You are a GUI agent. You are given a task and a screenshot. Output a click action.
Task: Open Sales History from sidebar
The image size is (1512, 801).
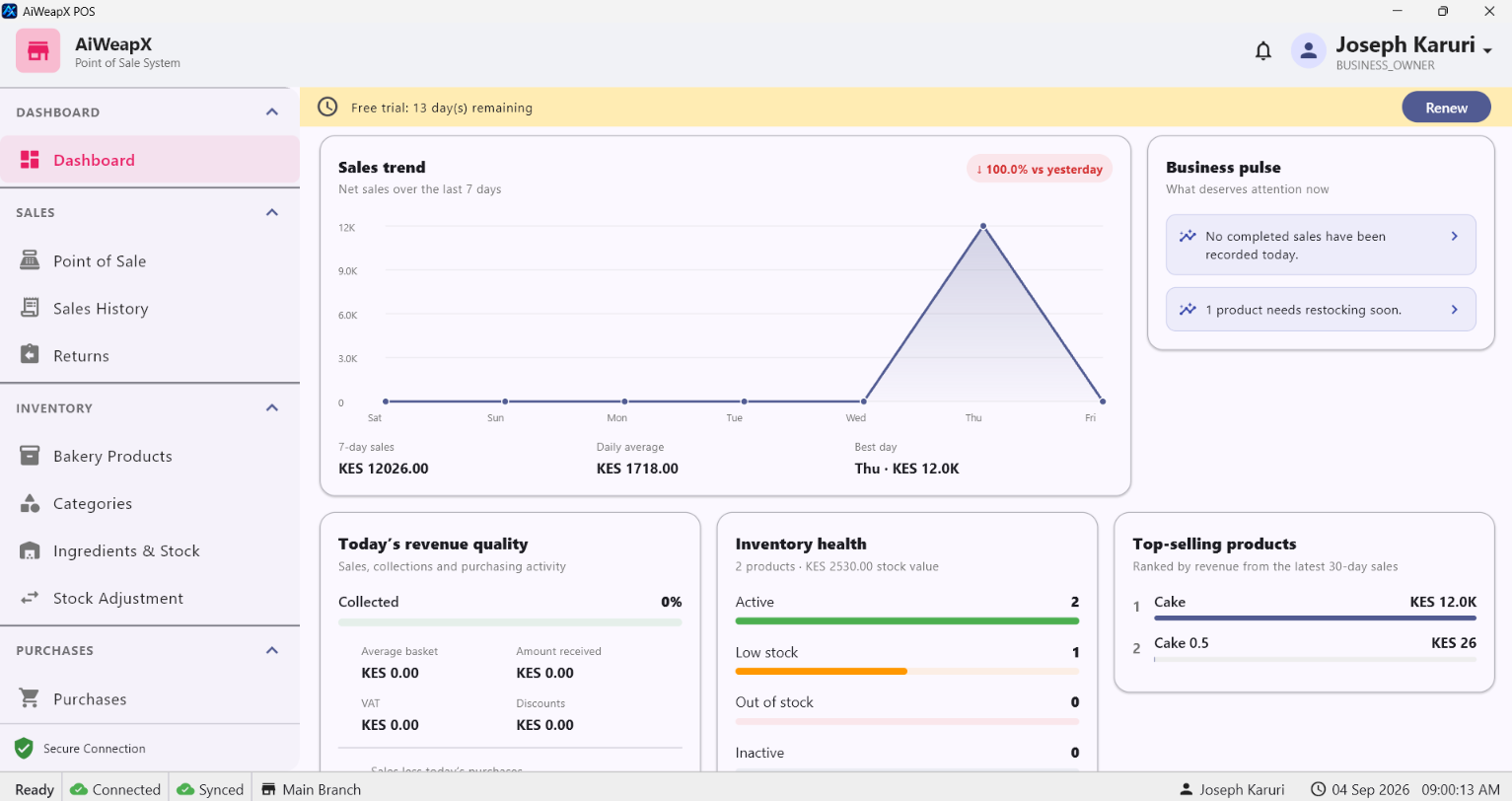click(150, 308)
